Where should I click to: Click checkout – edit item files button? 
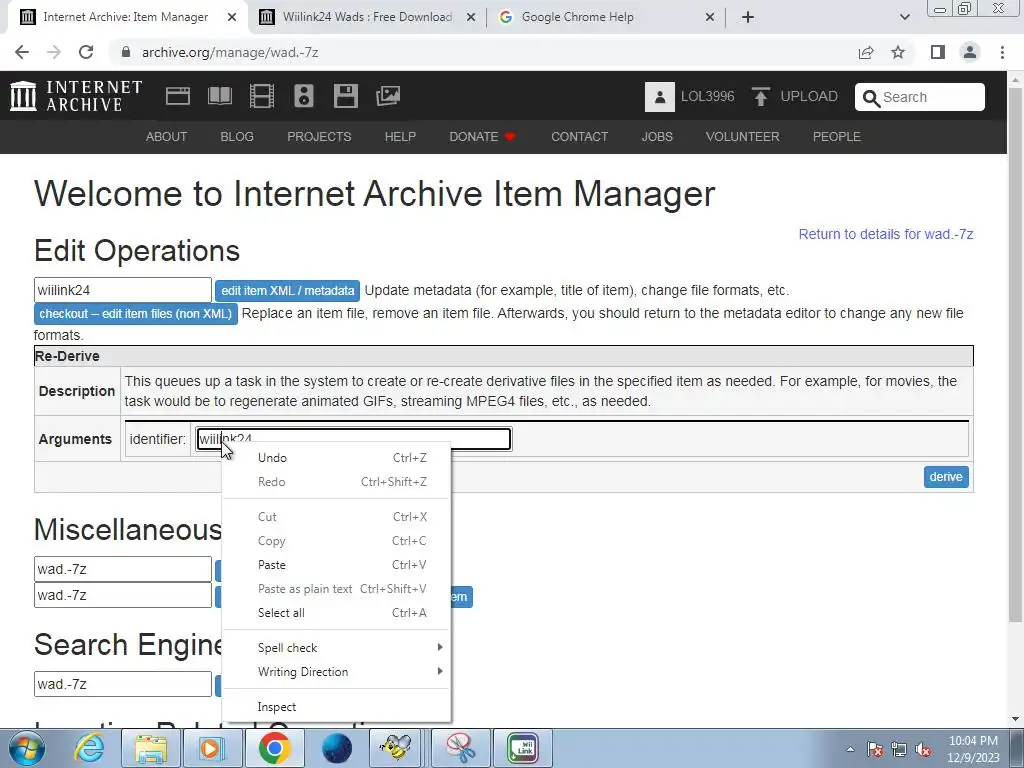pos(136,313)
